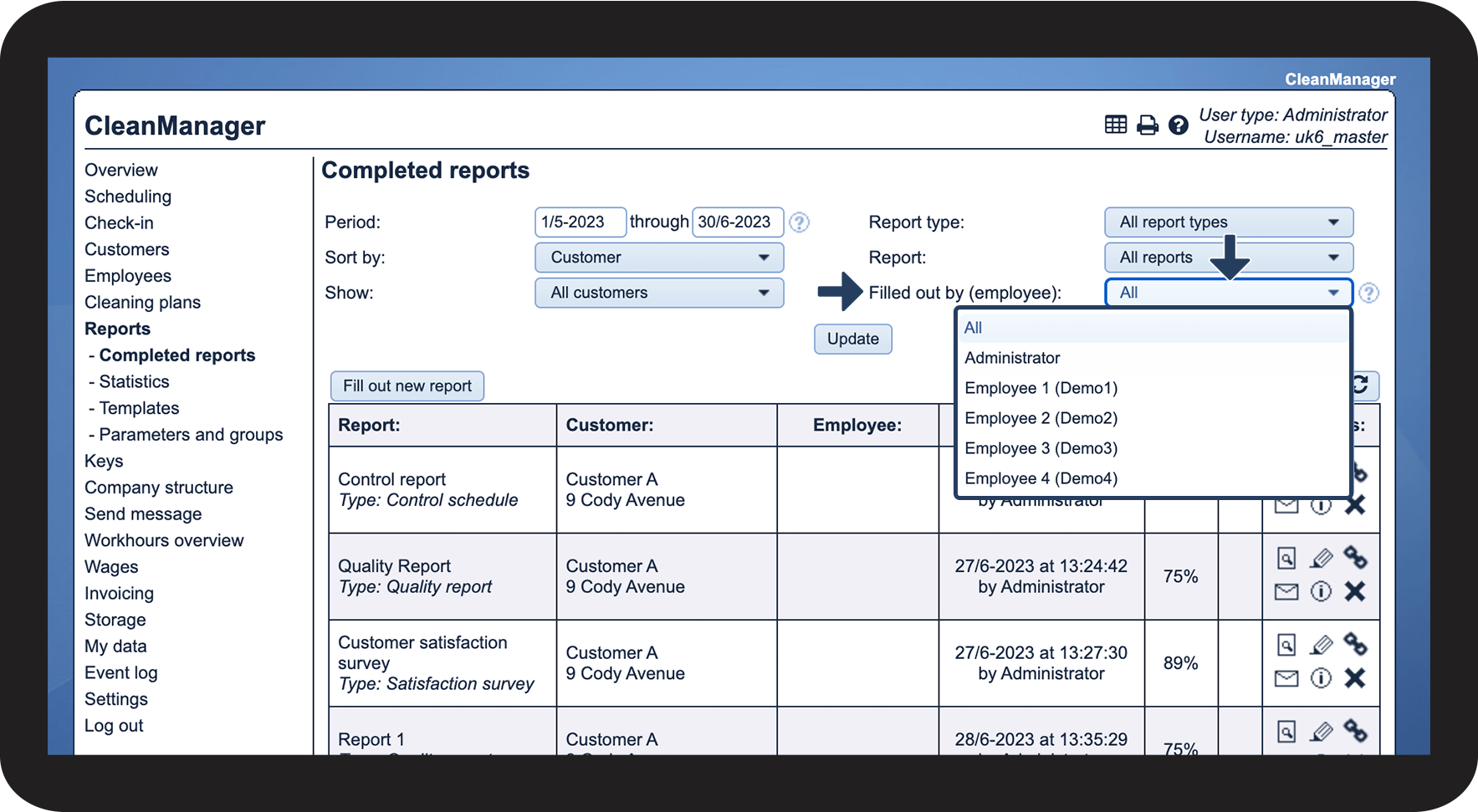This screenshot has height=812, width=1478.
Task: Click the print icon in header
Action: click(x=1147, y=125)
